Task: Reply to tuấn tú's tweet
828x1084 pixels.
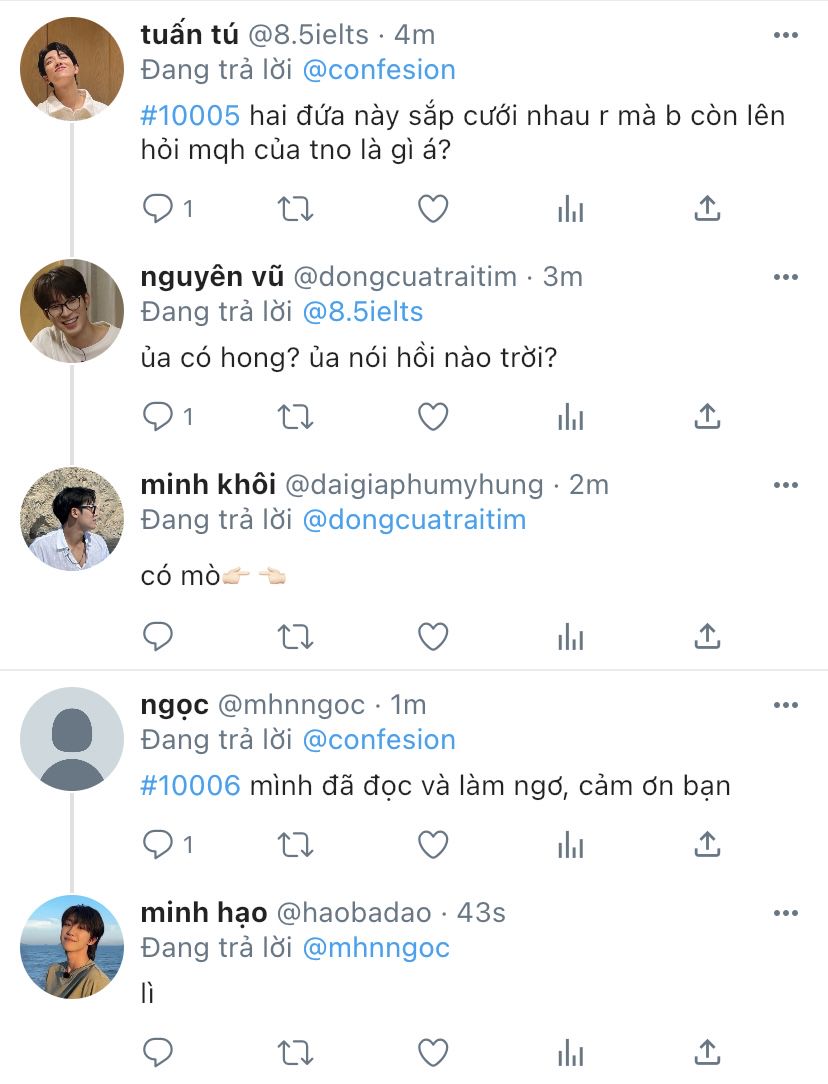Action: click(159, 208)
